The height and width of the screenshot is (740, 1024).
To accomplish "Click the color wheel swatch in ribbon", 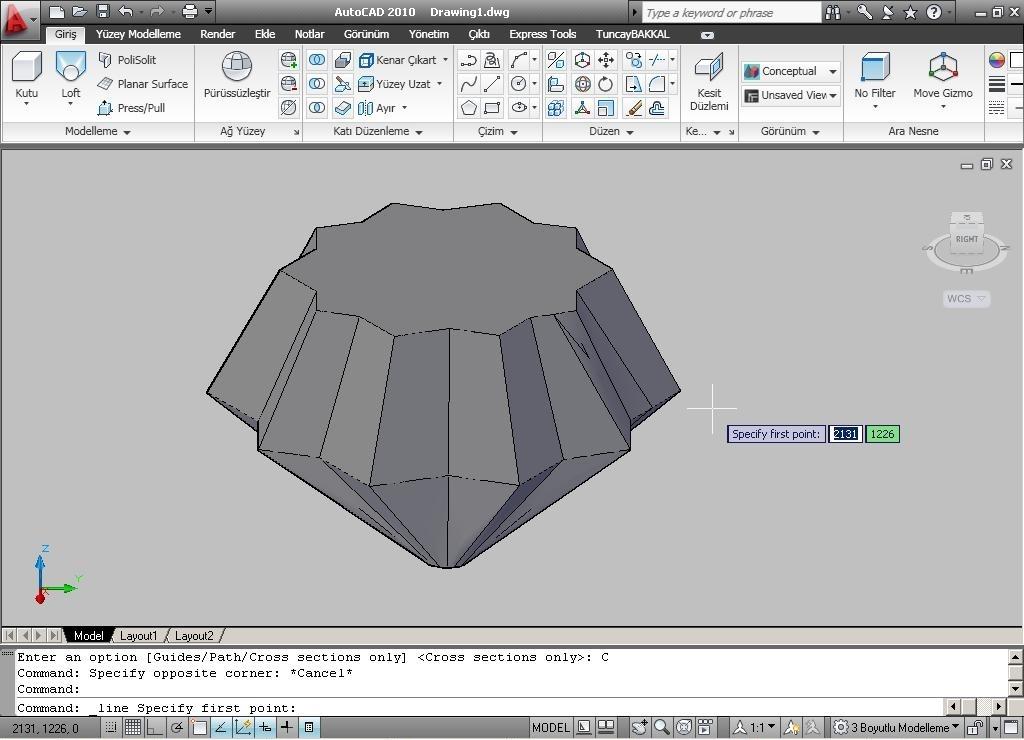I will tap(996, 60).
